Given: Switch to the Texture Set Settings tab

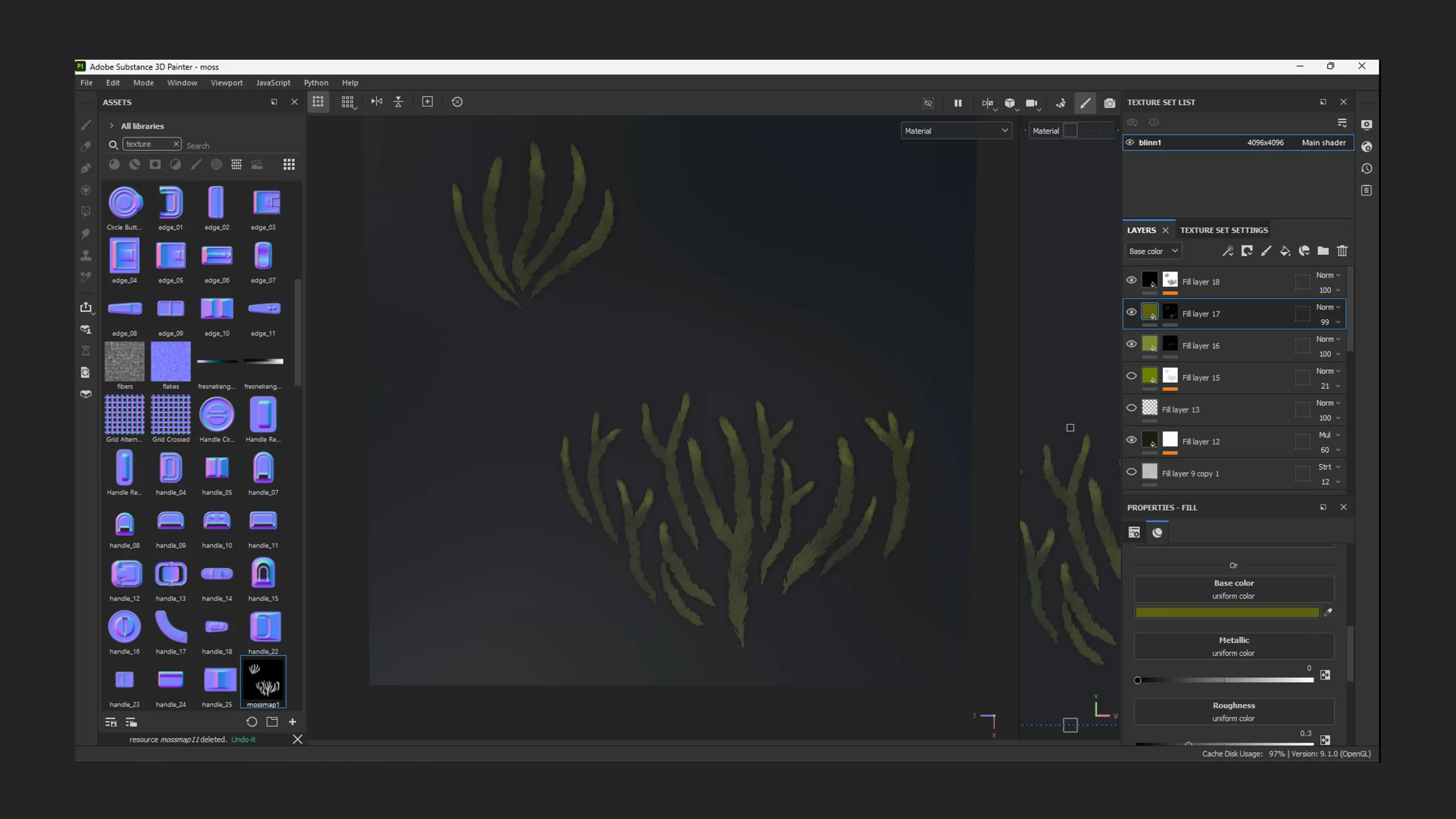Looking at the screenshot, I should coord(1224,230).
